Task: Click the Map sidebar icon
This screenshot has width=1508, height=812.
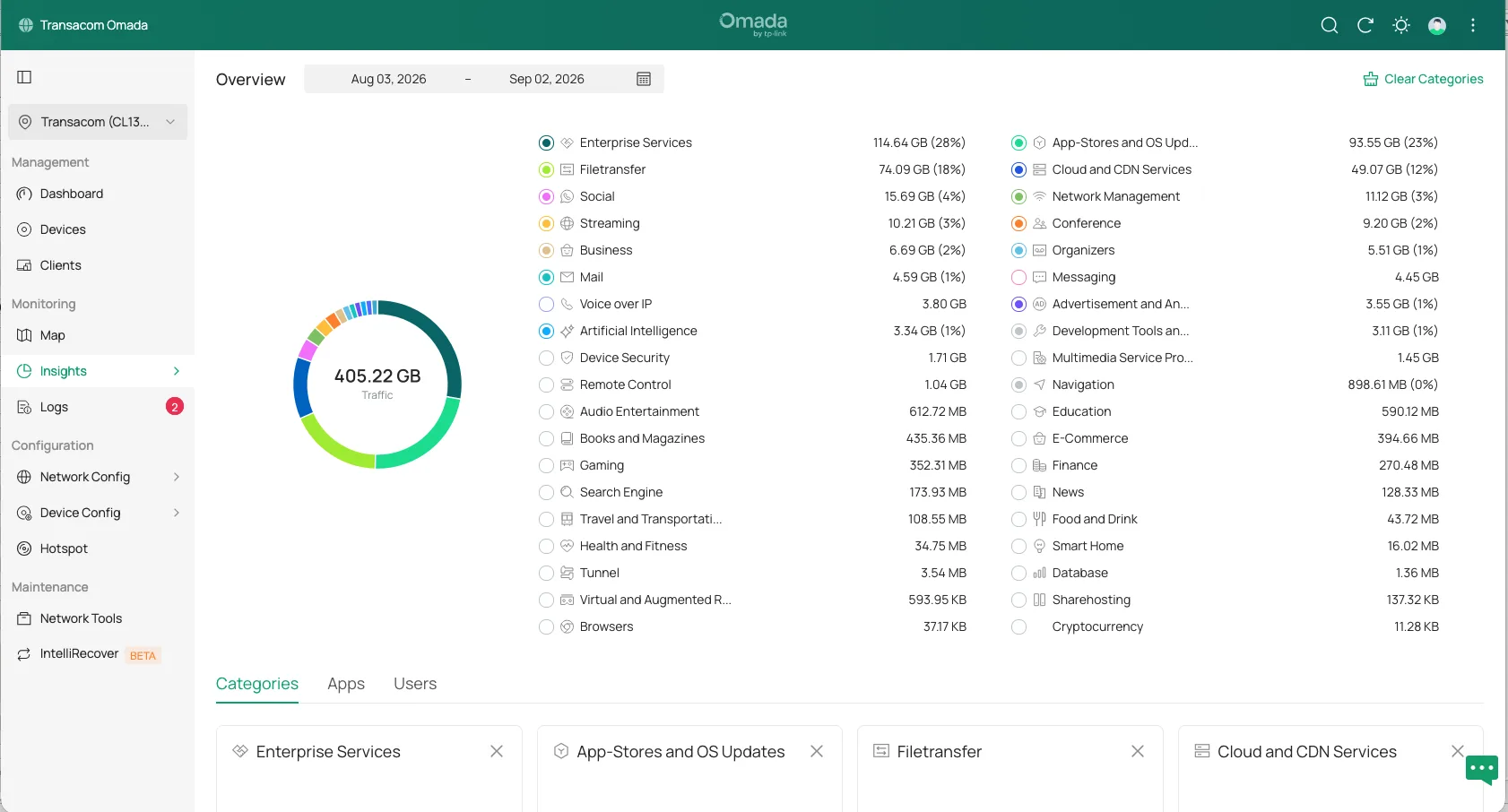Action: (x=24, y=335)
